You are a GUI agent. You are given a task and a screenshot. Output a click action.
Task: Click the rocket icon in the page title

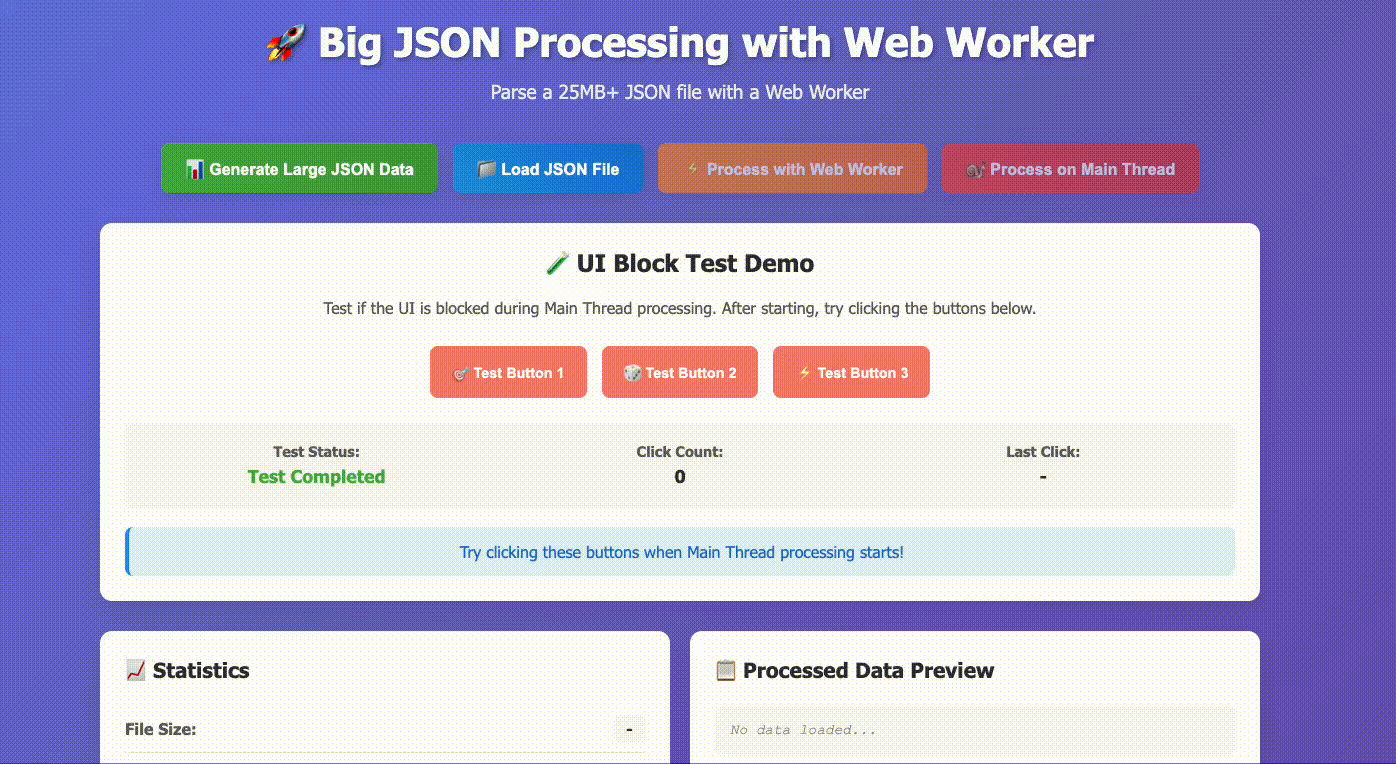pyautogui.click(x=283, y=42)
